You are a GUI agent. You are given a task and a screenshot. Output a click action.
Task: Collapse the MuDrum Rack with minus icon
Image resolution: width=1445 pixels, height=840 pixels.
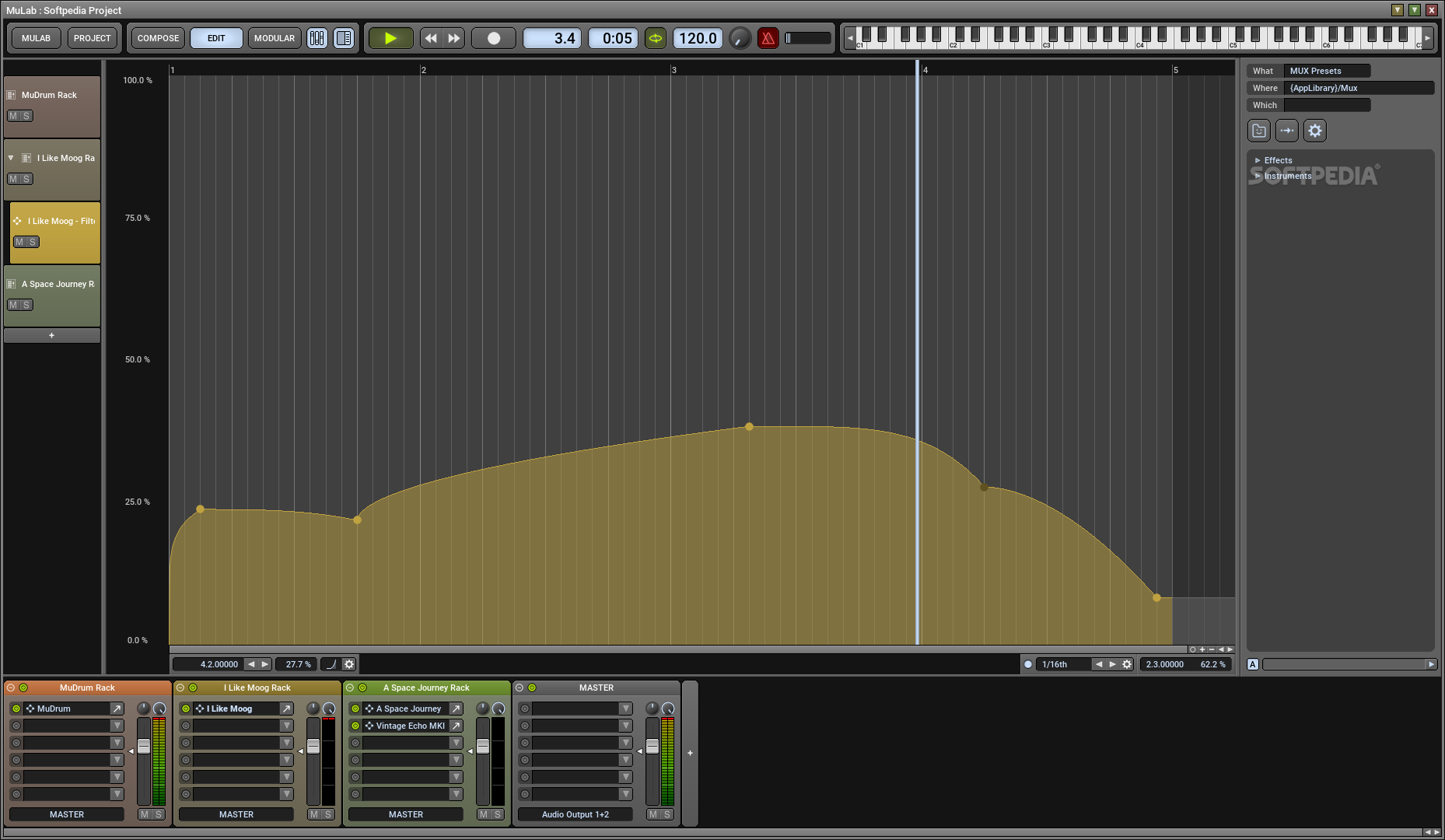[11, 688]
